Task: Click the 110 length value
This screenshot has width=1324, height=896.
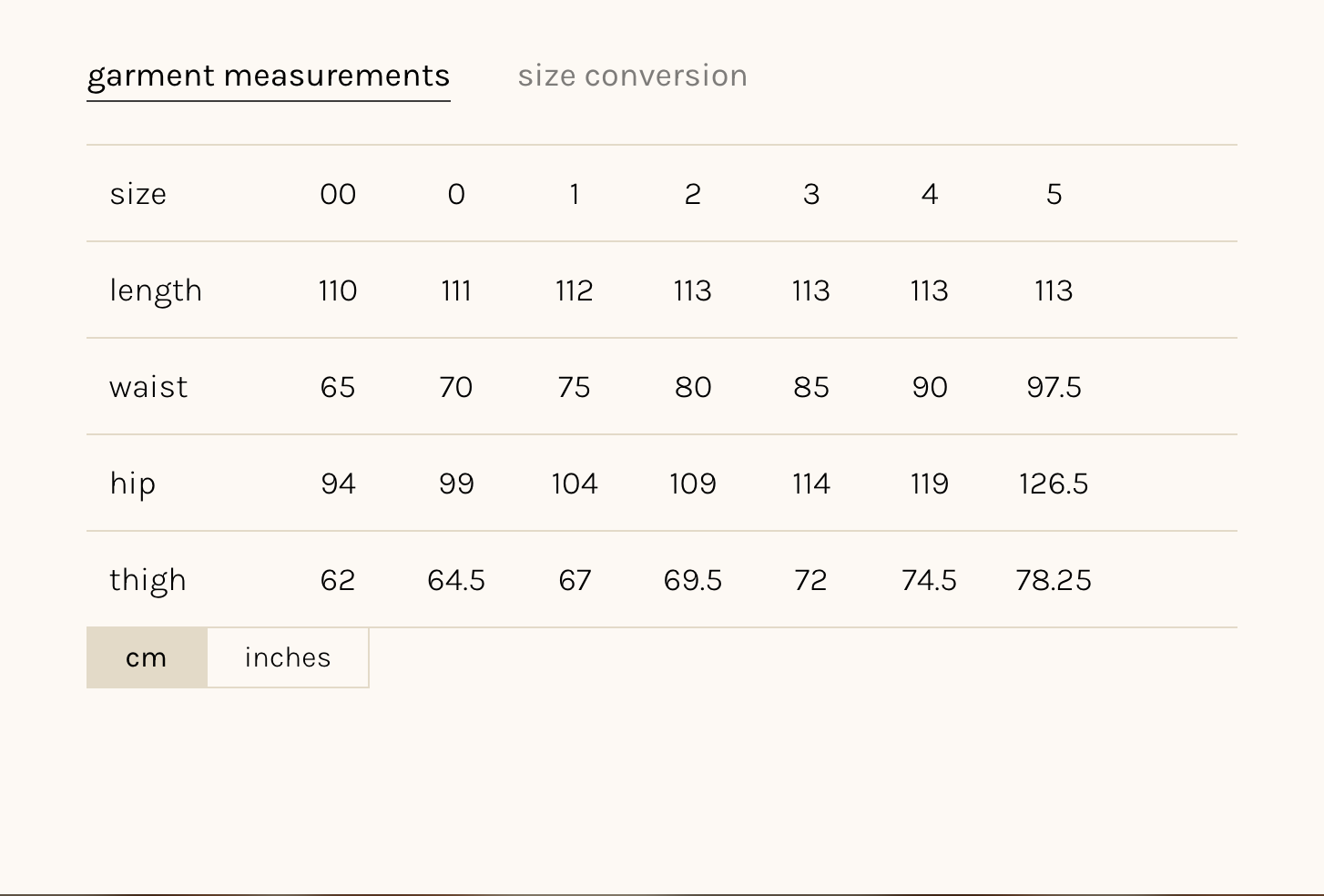Action: [338, 290]
